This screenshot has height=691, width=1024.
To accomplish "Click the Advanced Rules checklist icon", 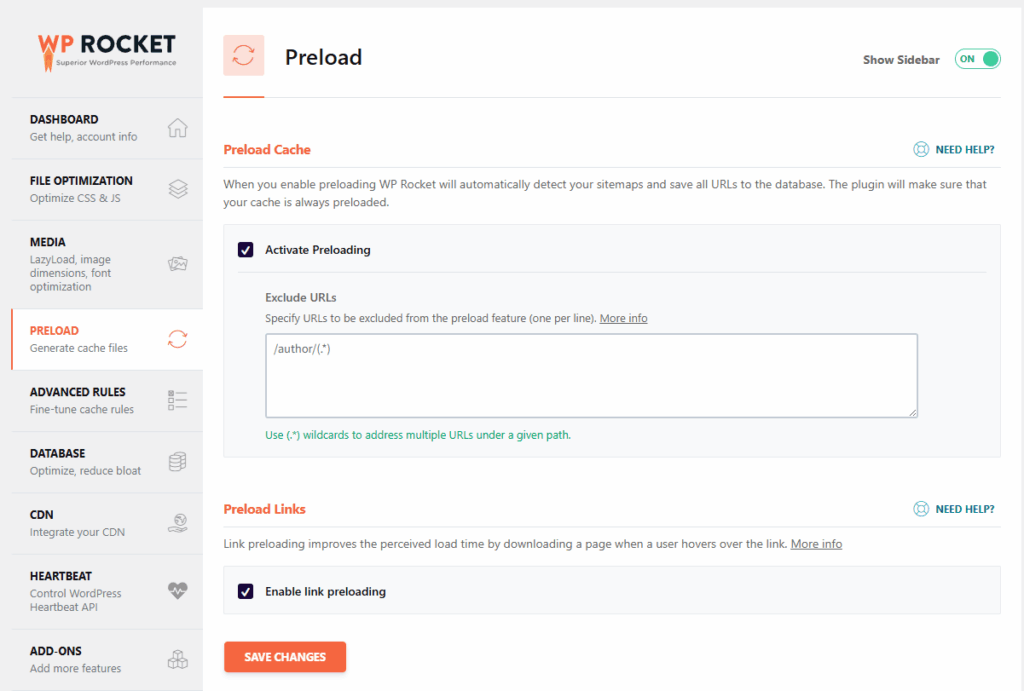I will pos(178,400).
